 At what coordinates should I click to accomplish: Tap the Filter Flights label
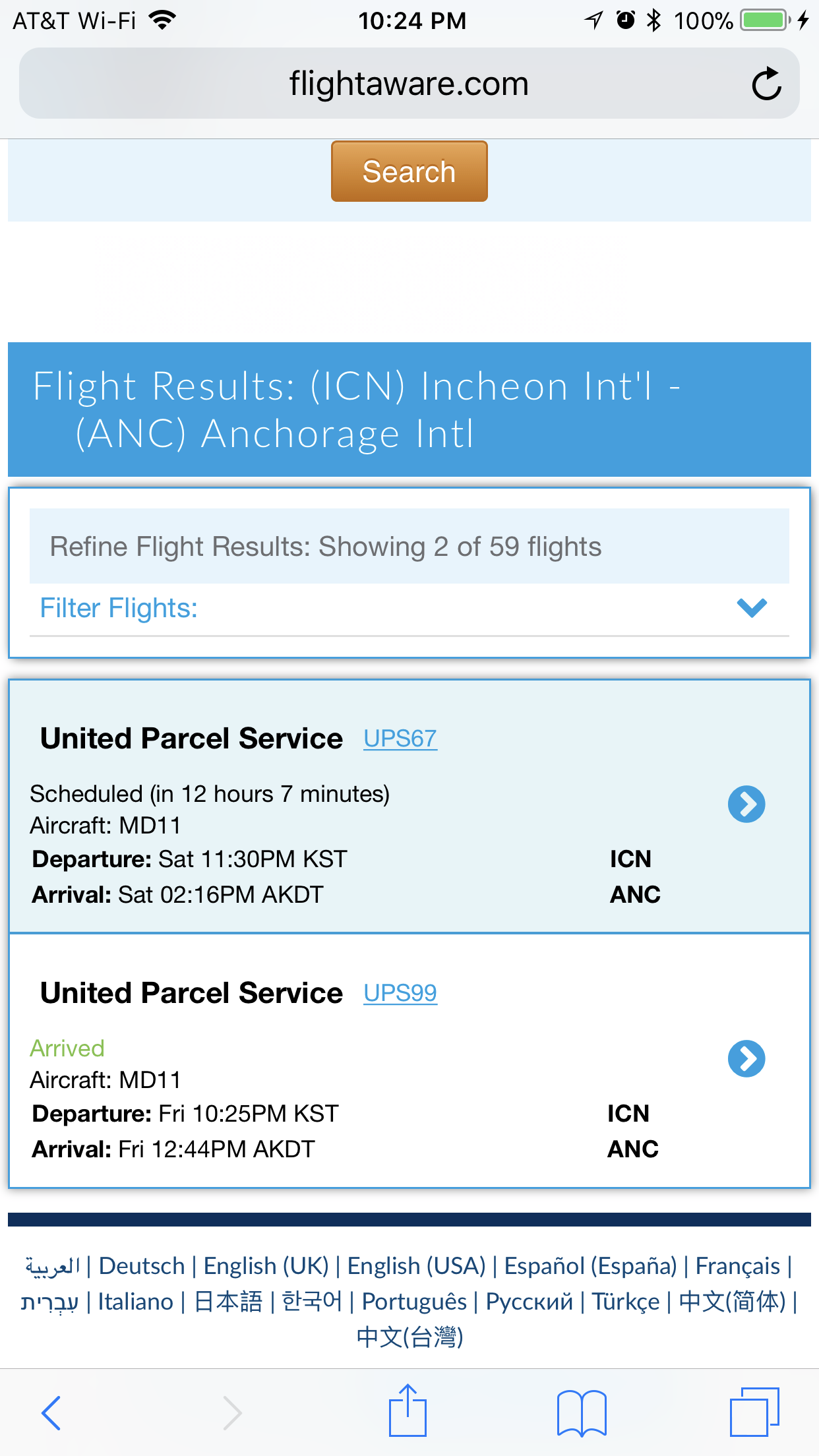pos(119,608)
